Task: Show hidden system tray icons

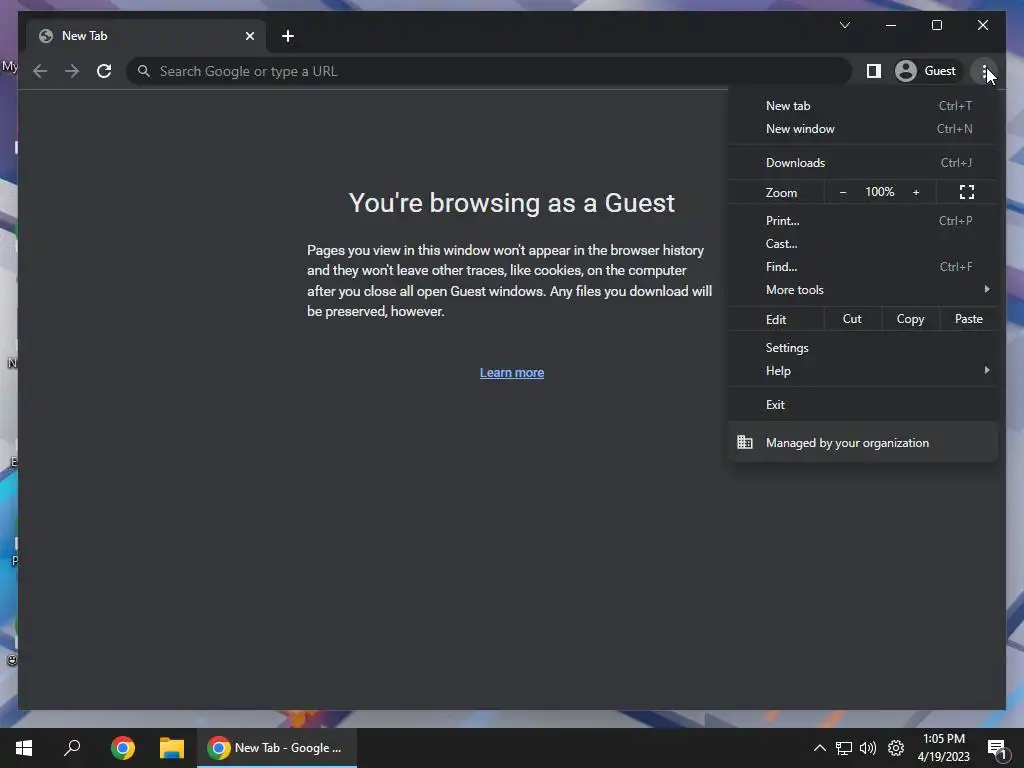Action: tap(819, 748)
